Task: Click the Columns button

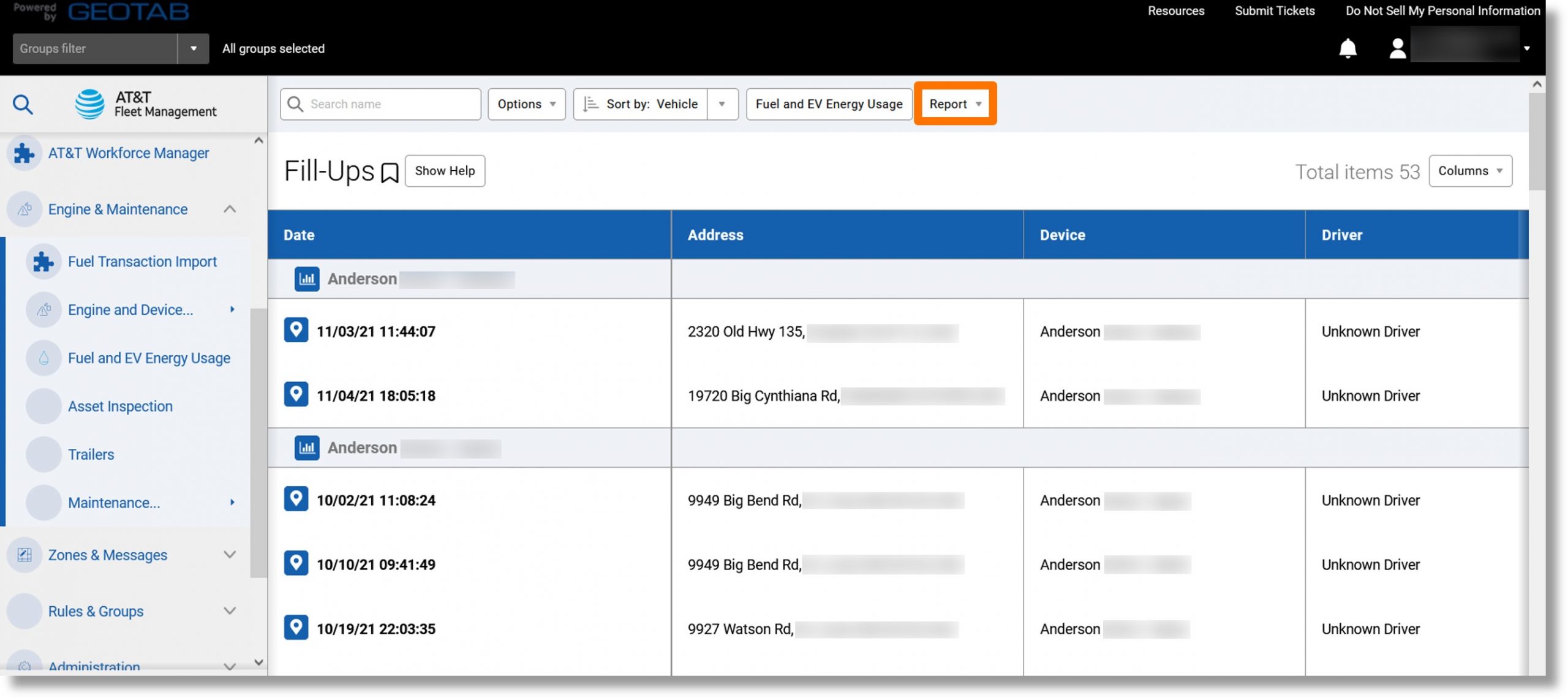Action: tap(1469, 170)
